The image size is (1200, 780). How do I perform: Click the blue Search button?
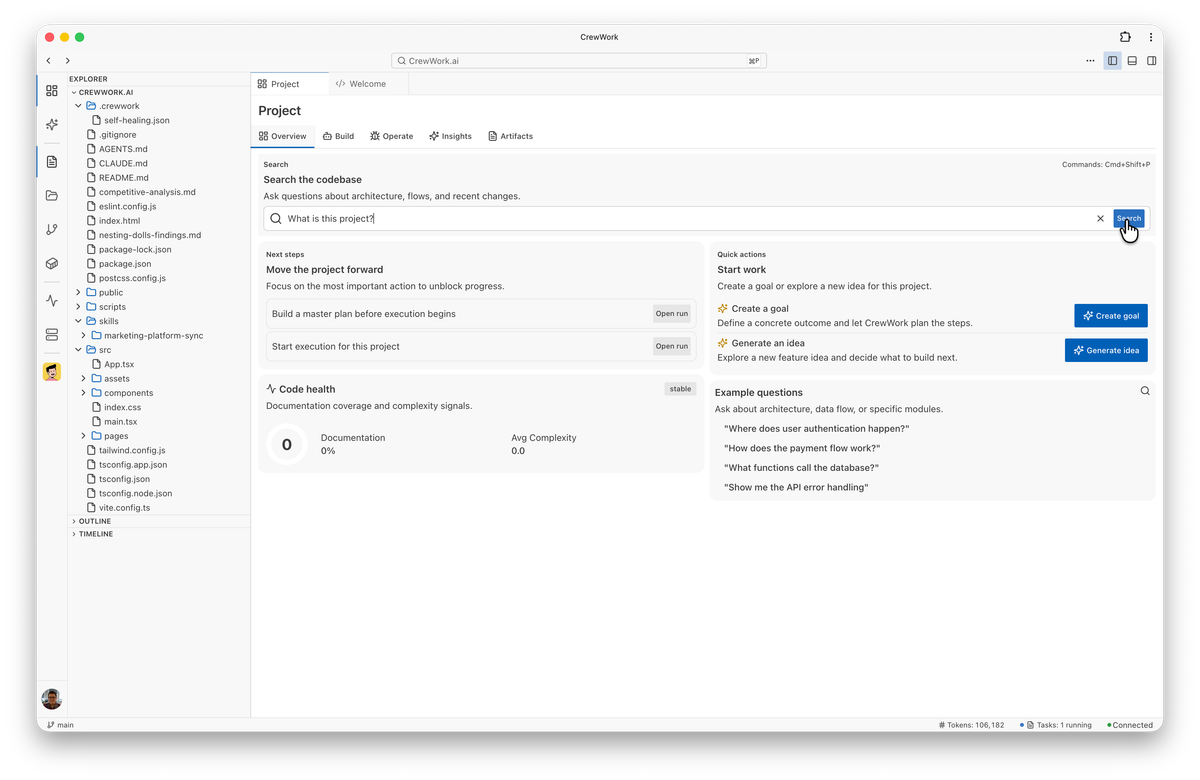pos(1129,218)
